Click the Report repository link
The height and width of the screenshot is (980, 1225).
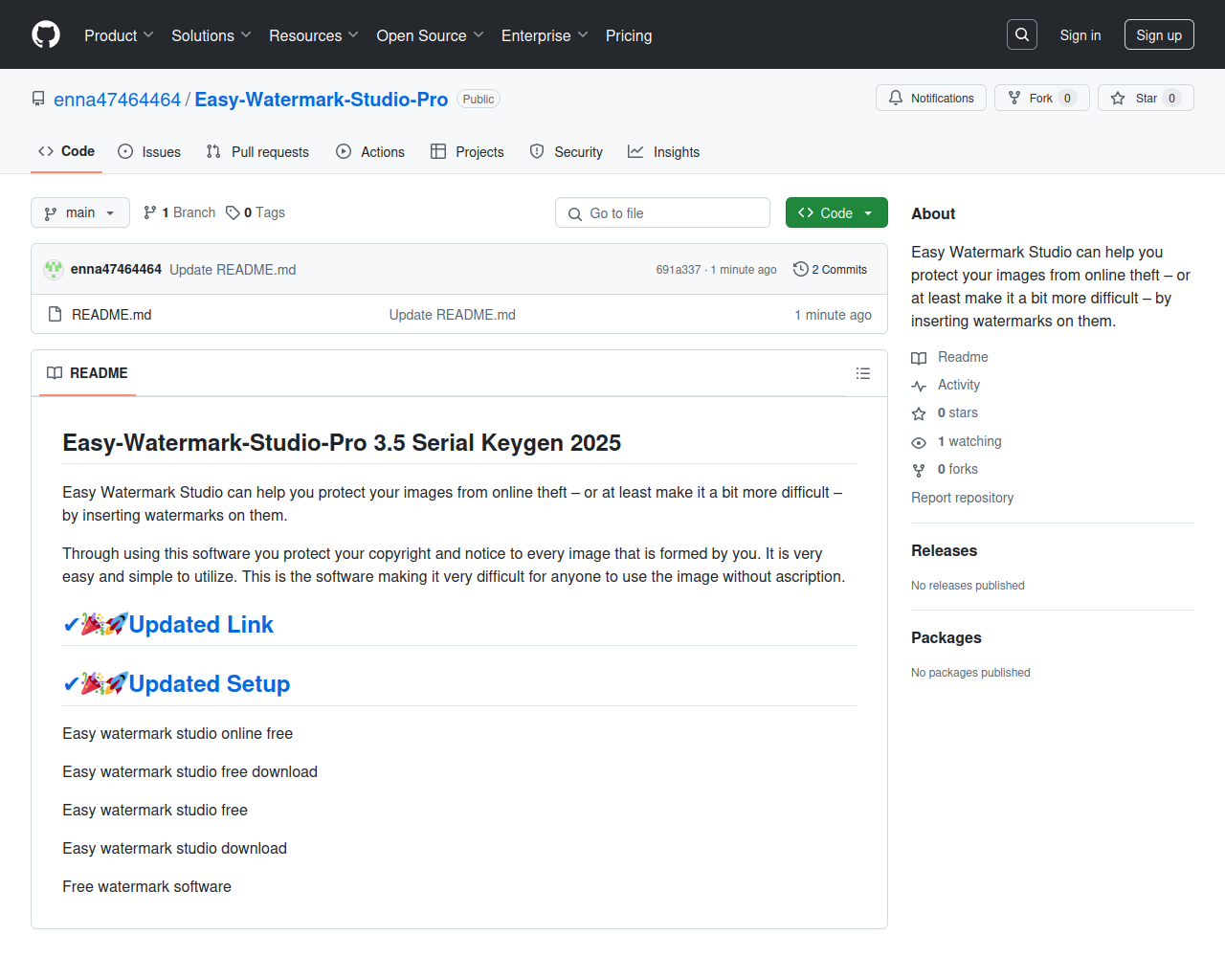pos(962,498)
